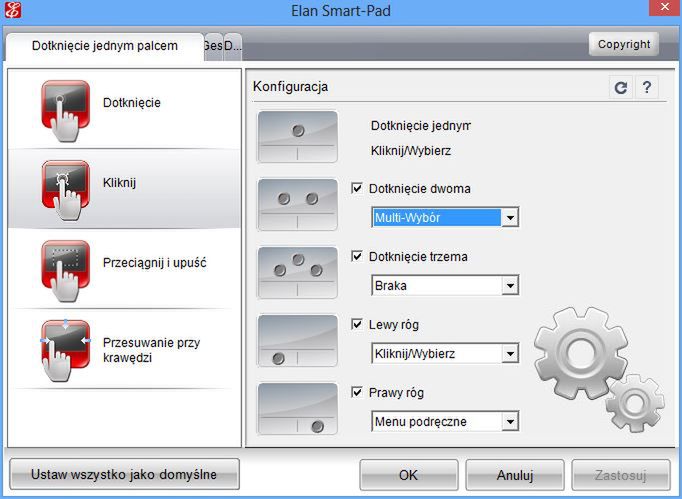Uncheck the Dotknięcie trzema checkbox

(x=357, y=256)
